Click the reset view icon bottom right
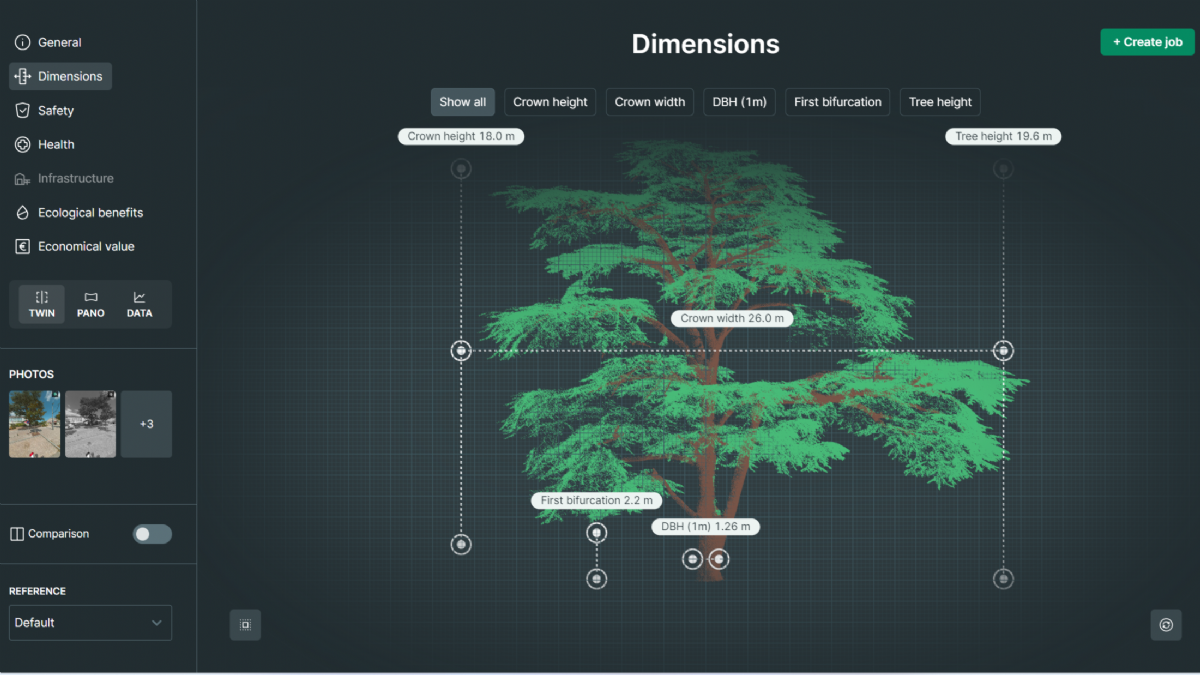 [x=1165, y=625]
